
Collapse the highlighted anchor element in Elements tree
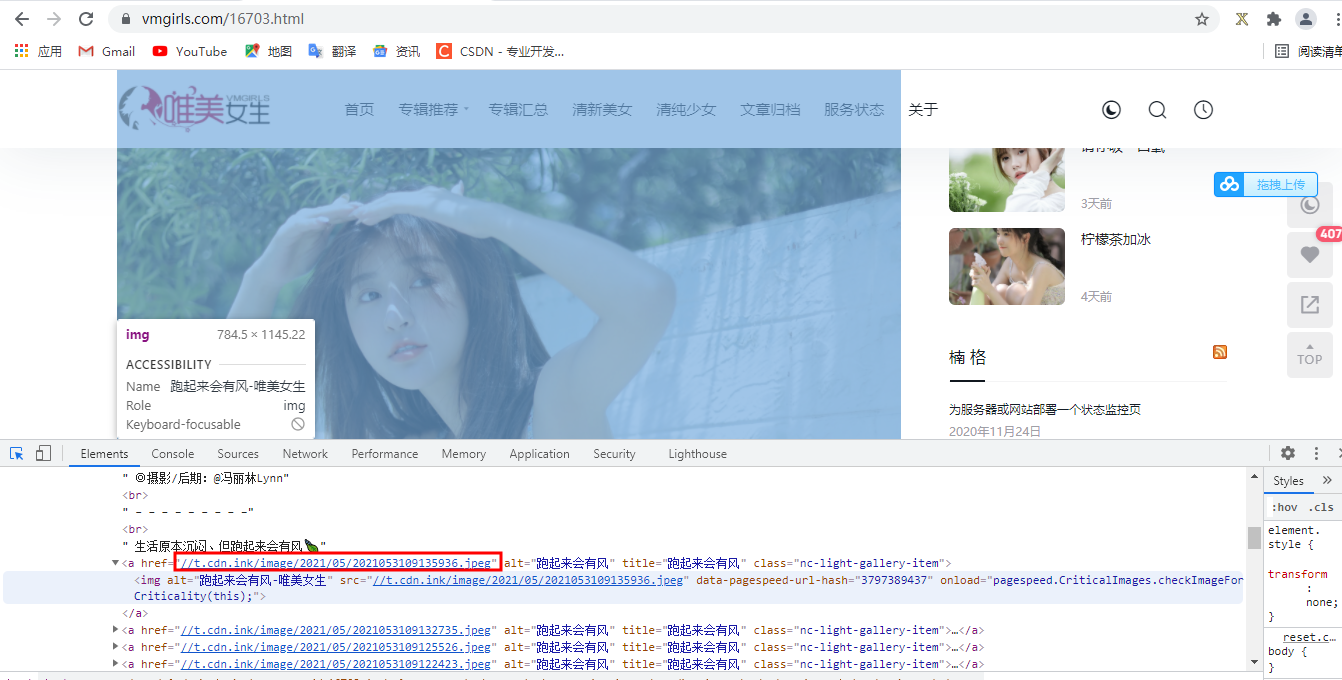(115, 562)
